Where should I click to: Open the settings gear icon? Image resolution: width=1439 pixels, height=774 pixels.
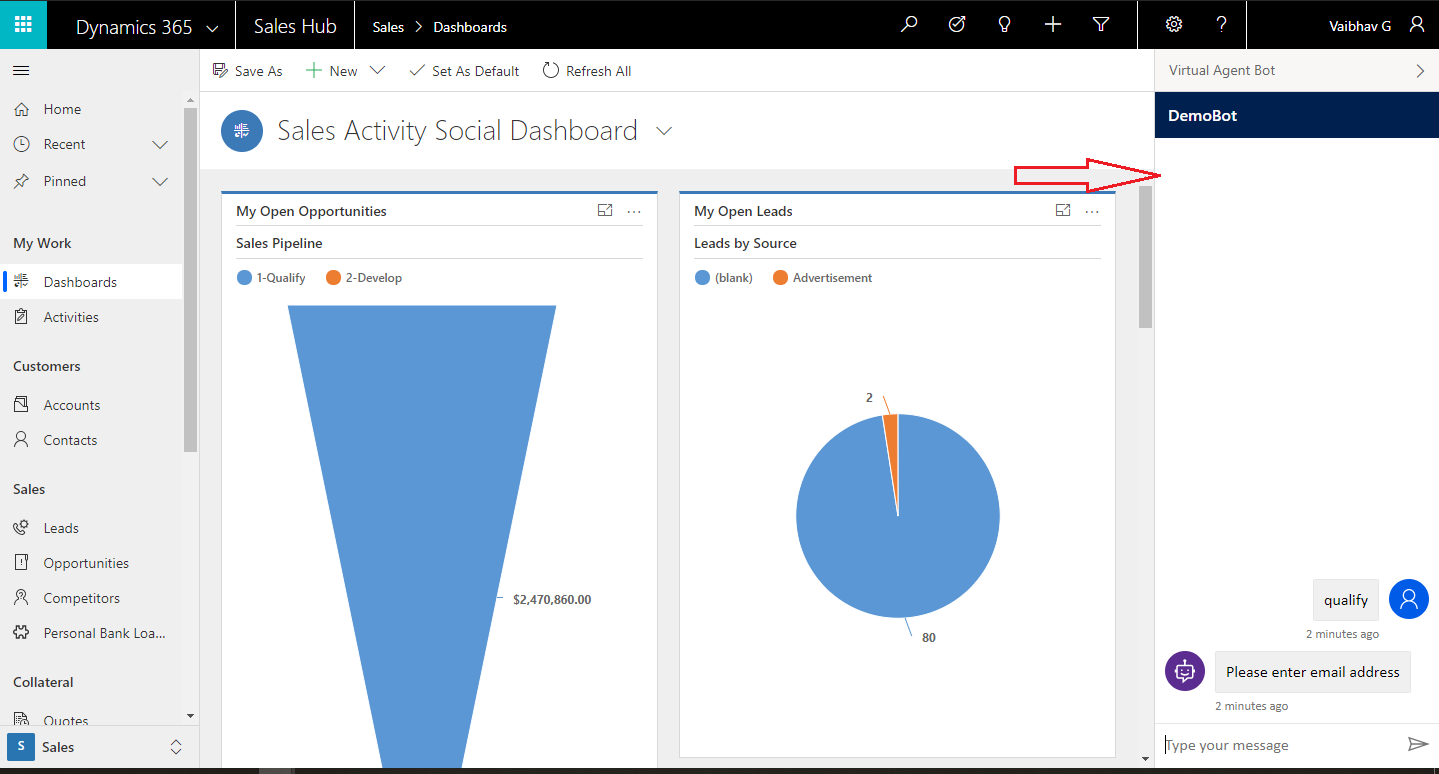(x=1174, y=25)
